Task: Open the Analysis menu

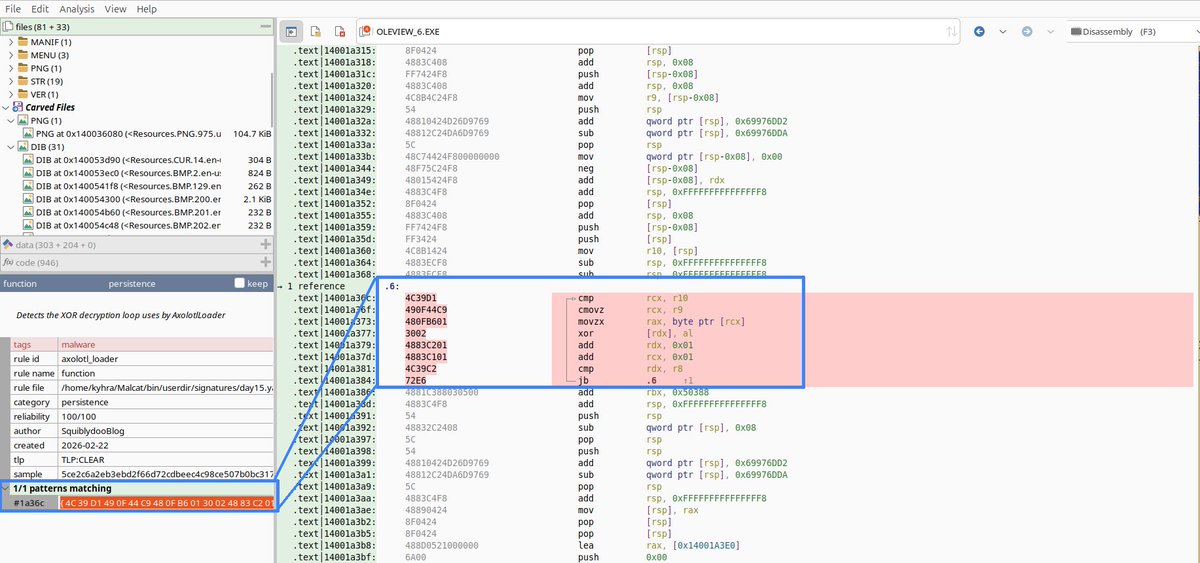Action: coord(77,9)
